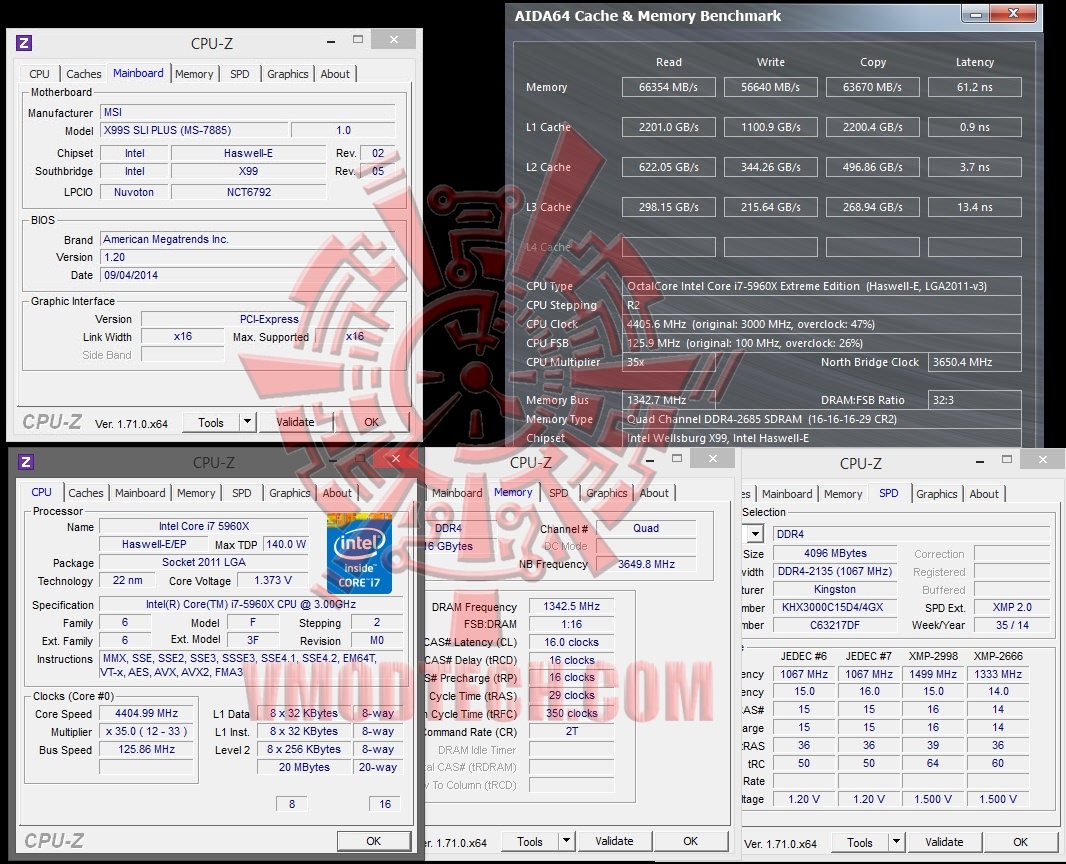Open the Tools dropdown arrow in Mainboard window
Viewport: 1066px width, 864px height.
pyautogui.click(x=247, y=422)
